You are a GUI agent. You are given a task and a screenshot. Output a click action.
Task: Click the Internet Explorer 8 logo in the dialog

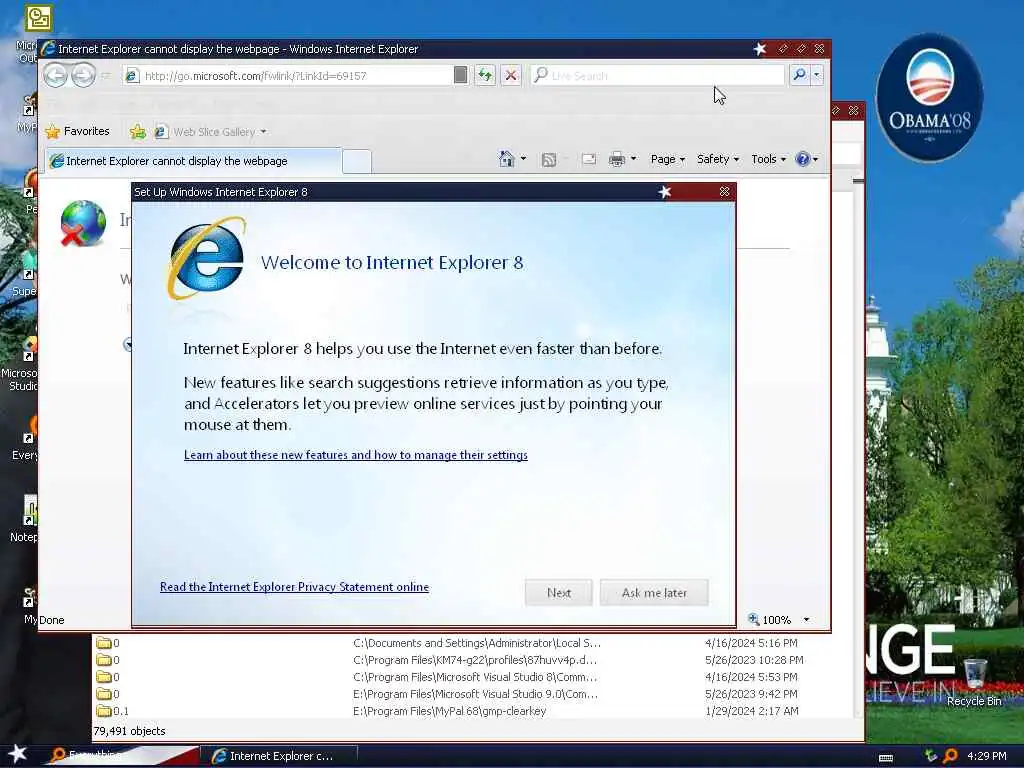pos(207,259)
